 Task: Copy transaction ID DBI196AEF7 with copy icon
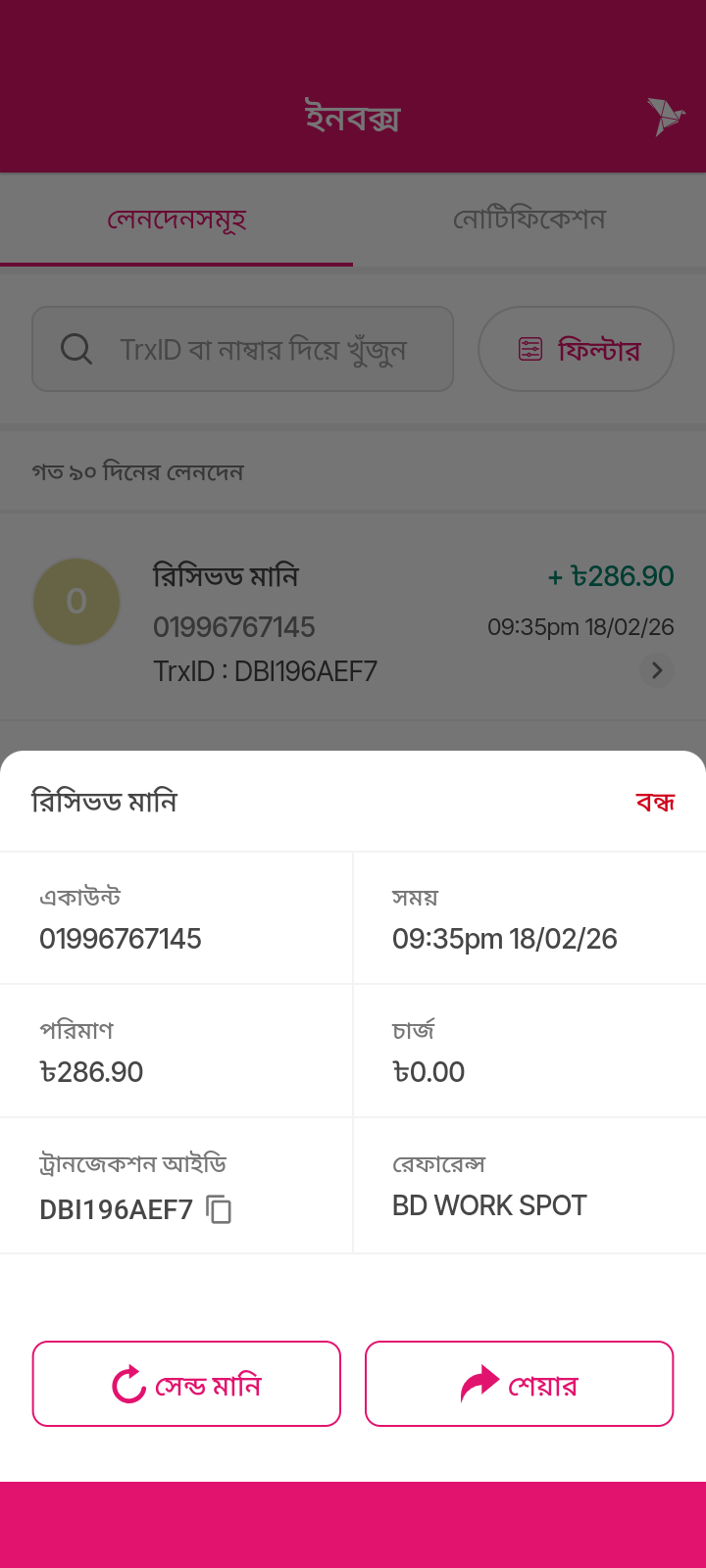(x=220, y=1210)
